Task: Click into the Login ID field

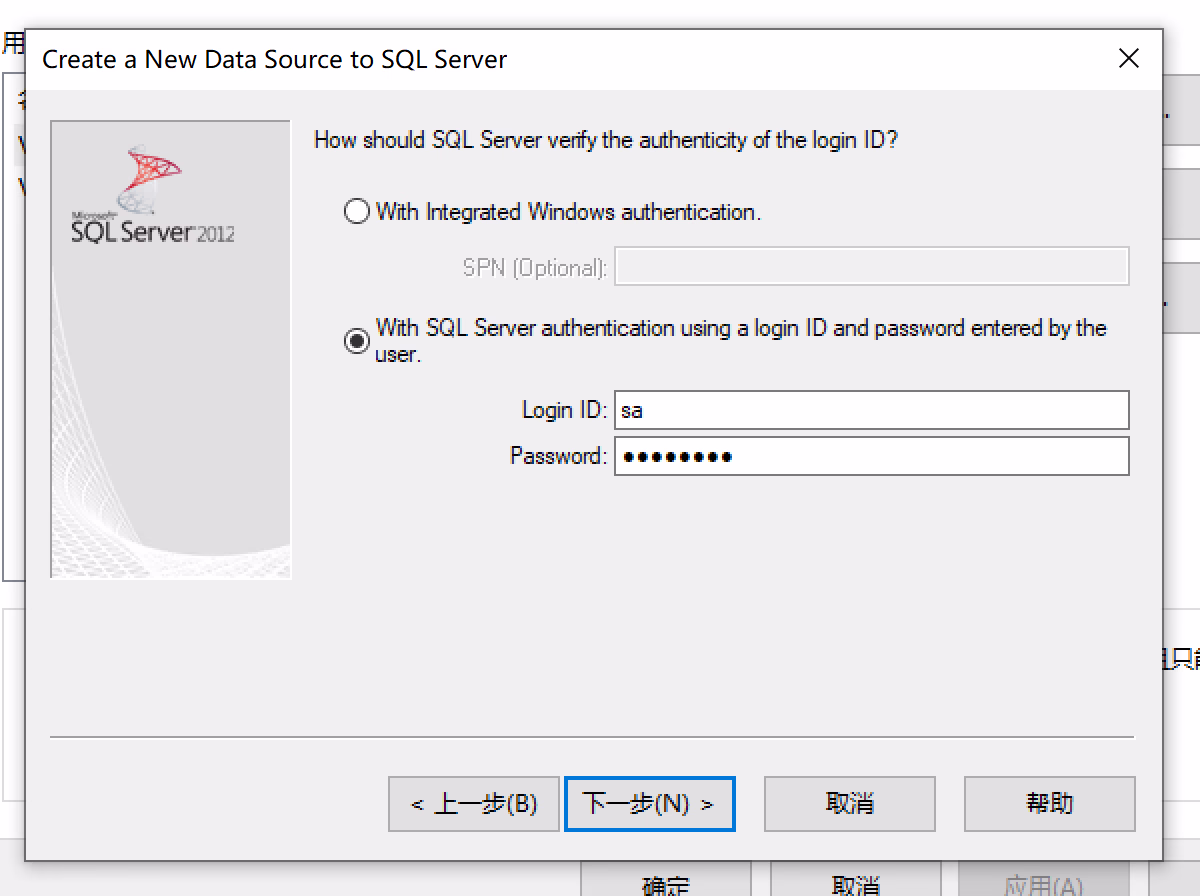Action: (x=871, y=410)
